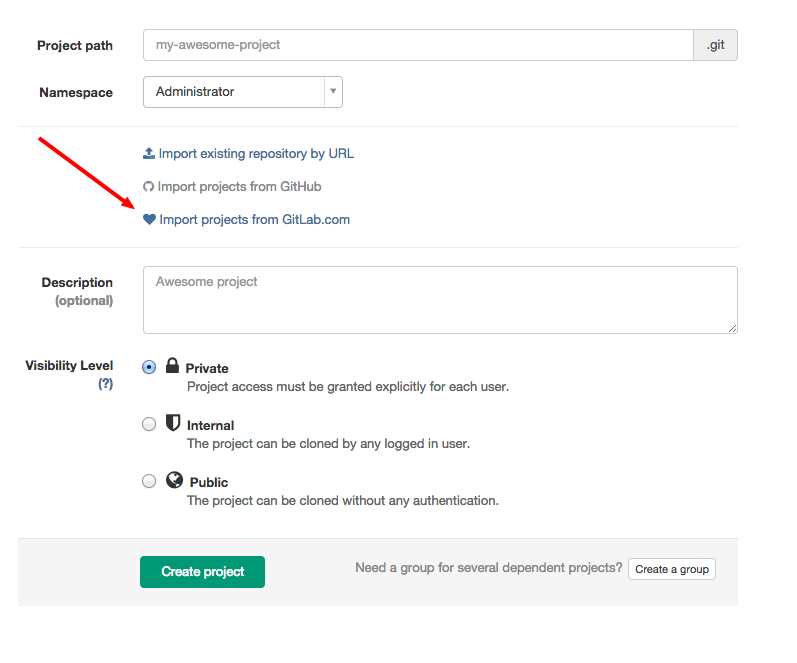The image size is (797, 663).
Task: Click into the Description text area
Action: pos(440,299)
